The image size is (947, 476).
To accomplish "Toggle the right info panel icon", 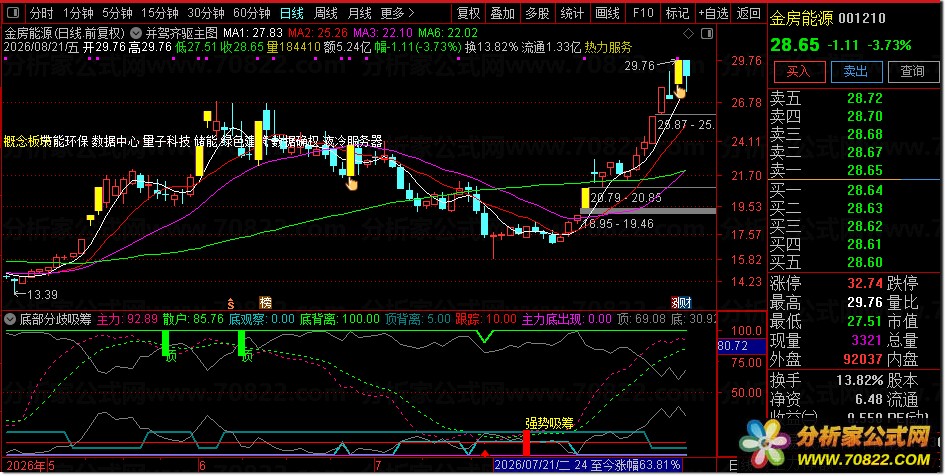I will point(707,34).
